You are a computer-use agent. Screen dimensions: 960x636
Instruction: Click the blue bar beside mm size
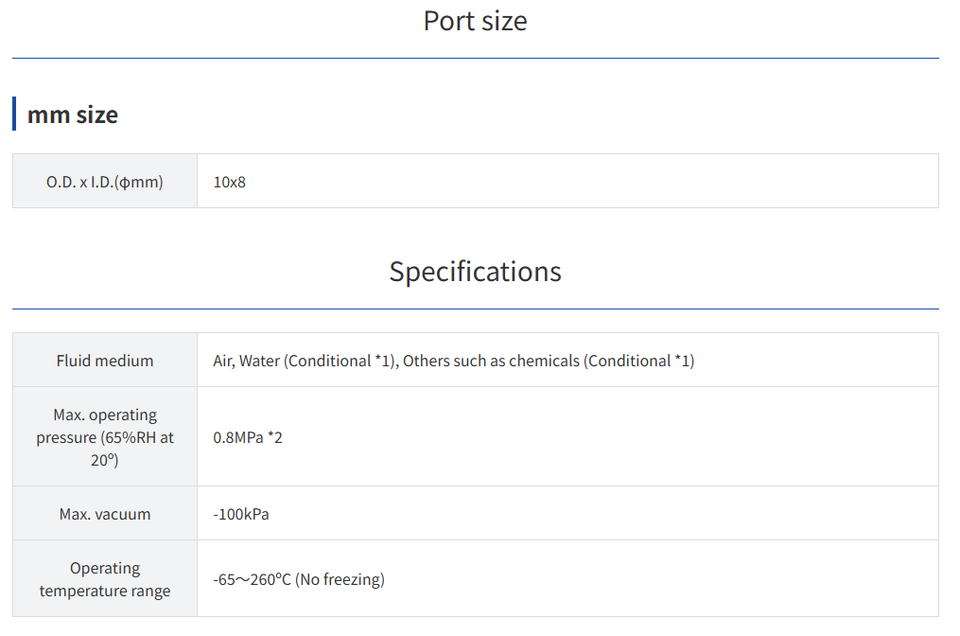14,114
